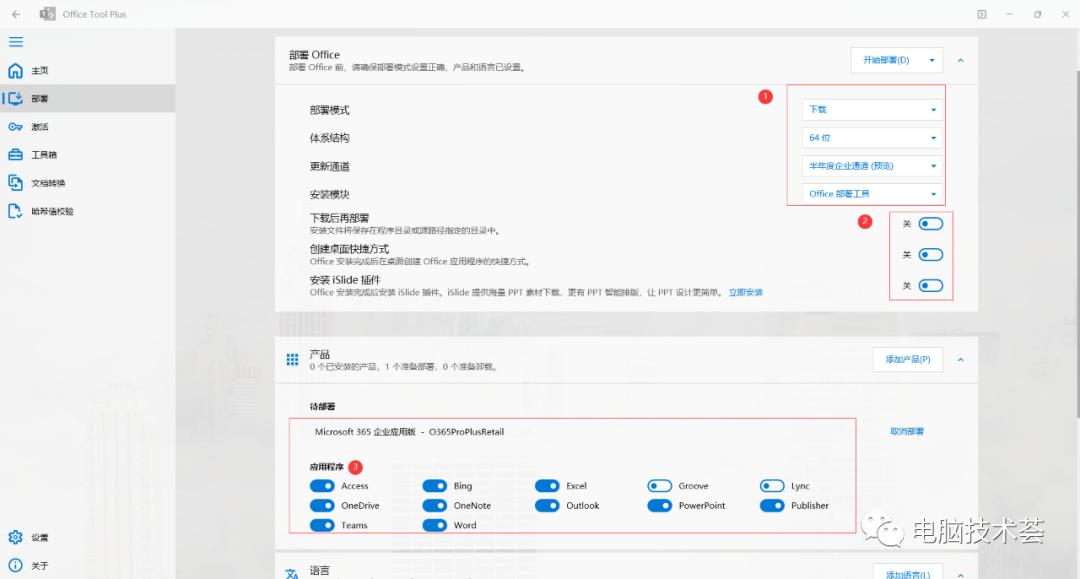
Task: Turn on the Groove toggle
Action: click(x=660, y=485)
